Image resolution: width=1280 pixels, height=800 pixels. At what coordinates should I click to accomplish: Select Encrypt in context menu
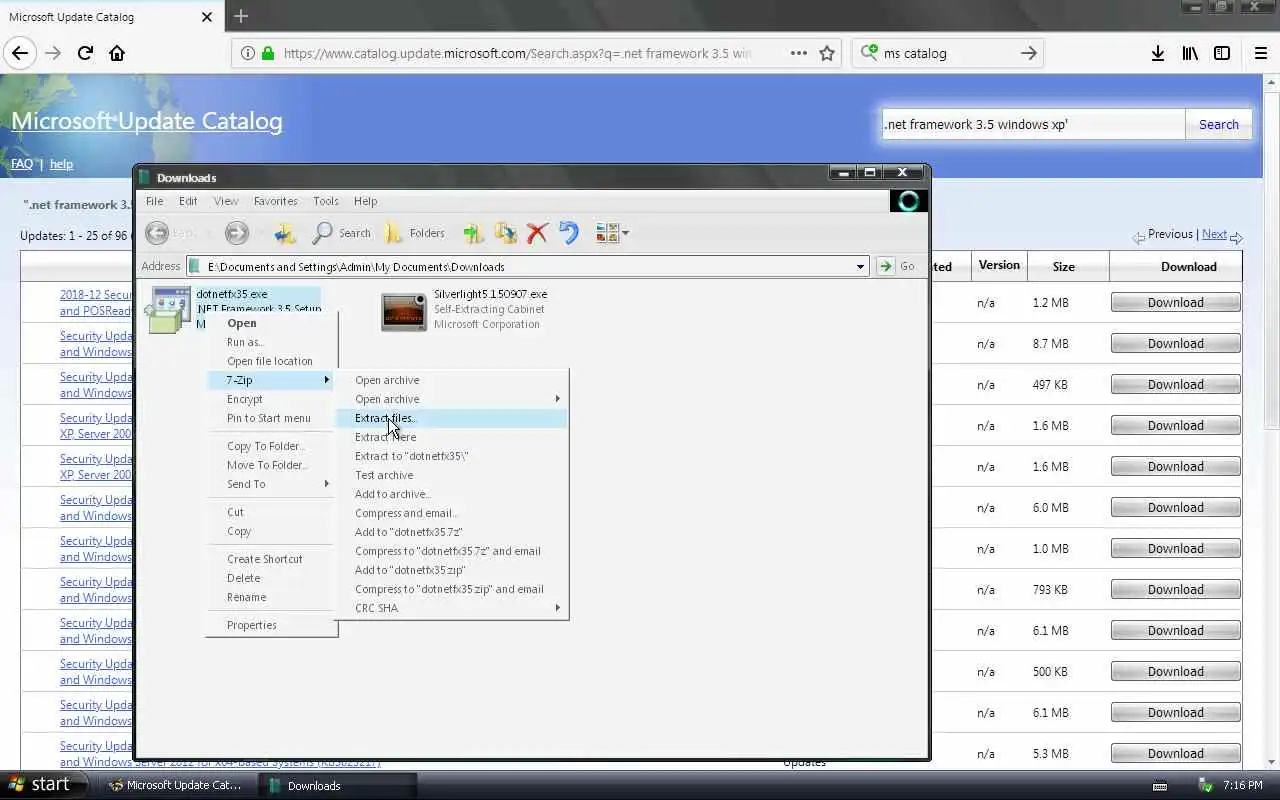[x=271, y=399]
